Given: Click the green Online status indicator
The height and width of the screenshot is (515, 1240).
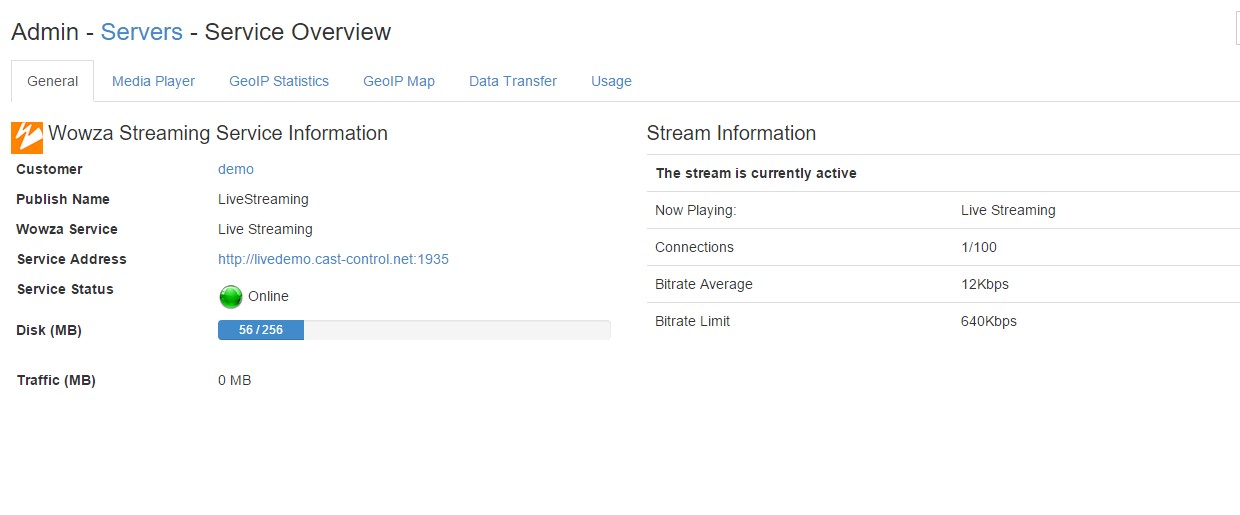Looking at the screenshot, I should point(231,297).
